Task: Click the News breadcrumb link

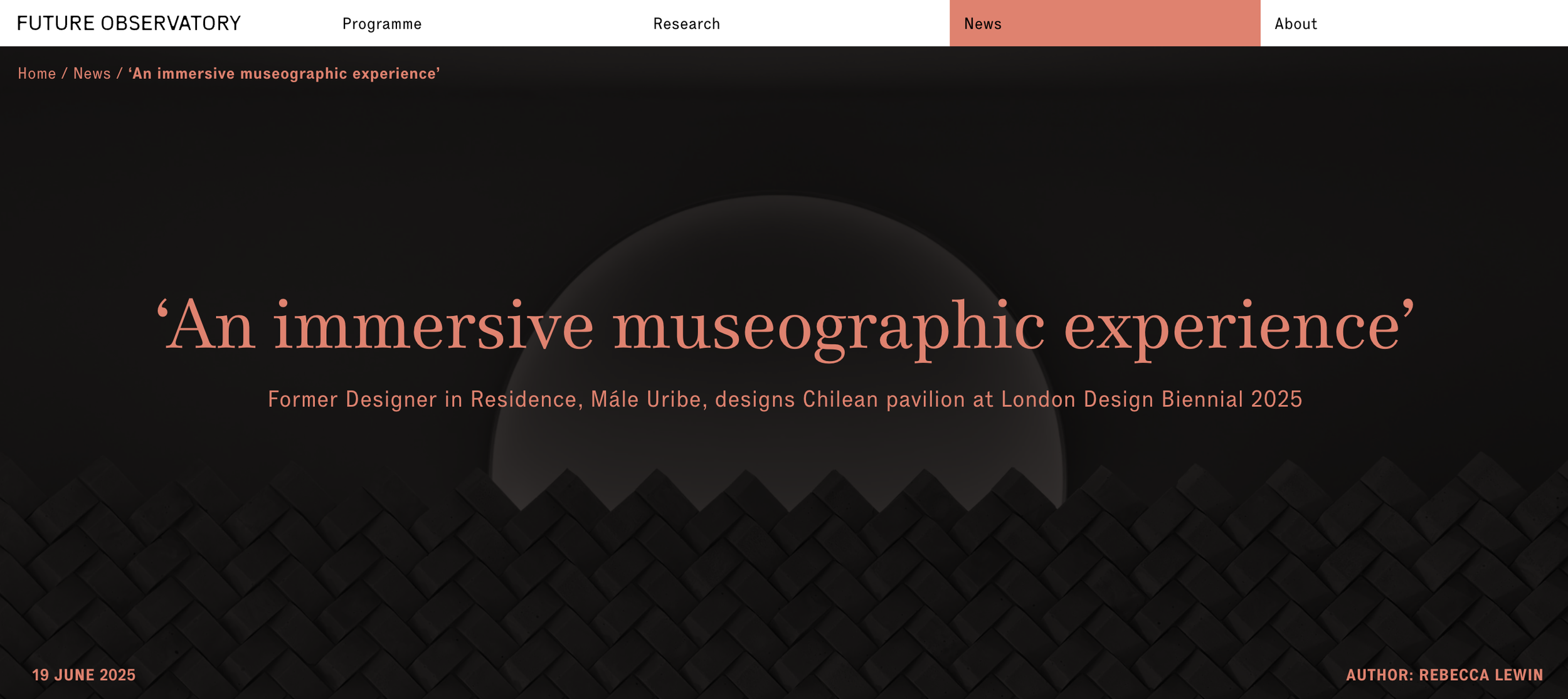Action: [x=92, y=73]
